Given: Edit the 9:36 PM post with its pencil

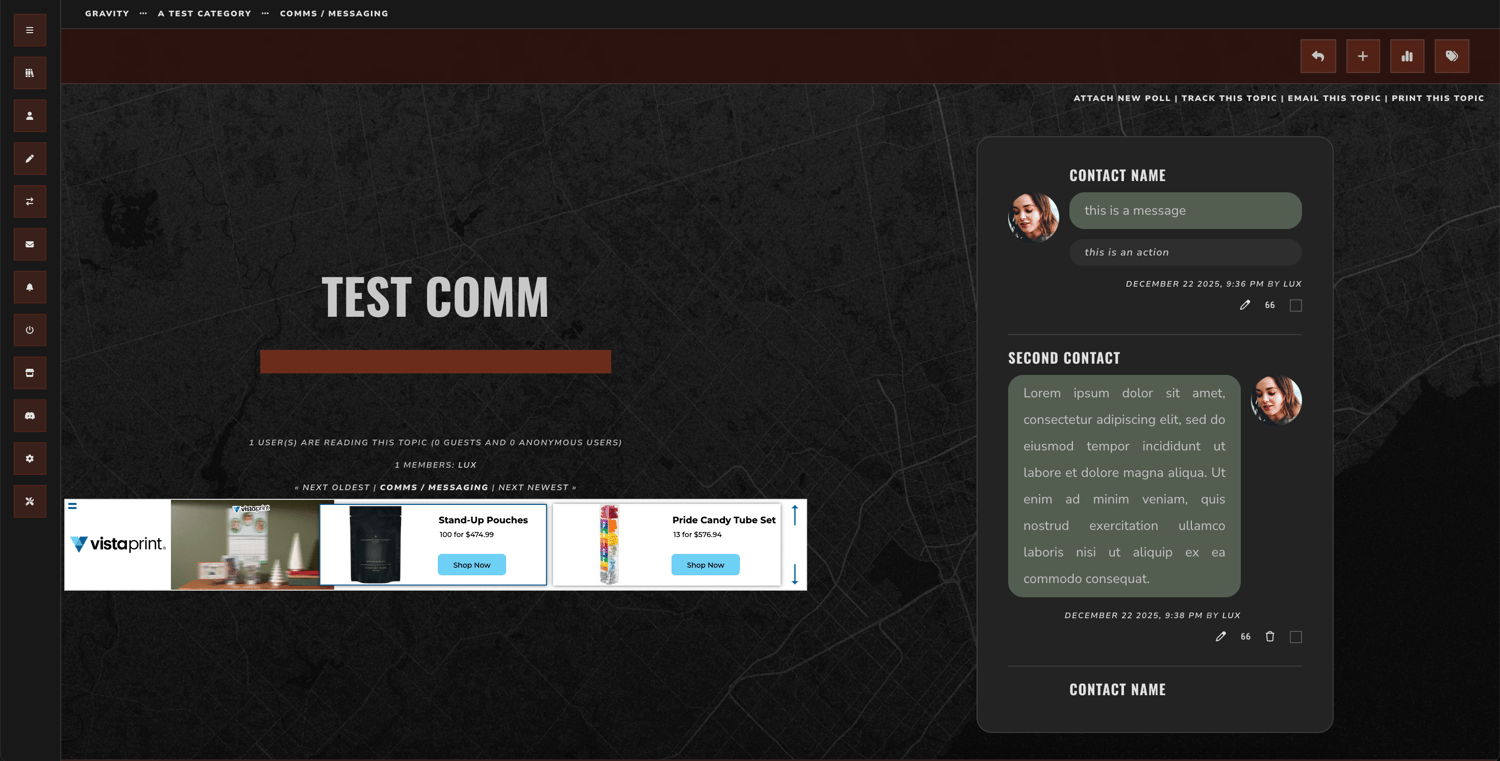Looking at the screenshot, I should click(x=1245, y=305).
